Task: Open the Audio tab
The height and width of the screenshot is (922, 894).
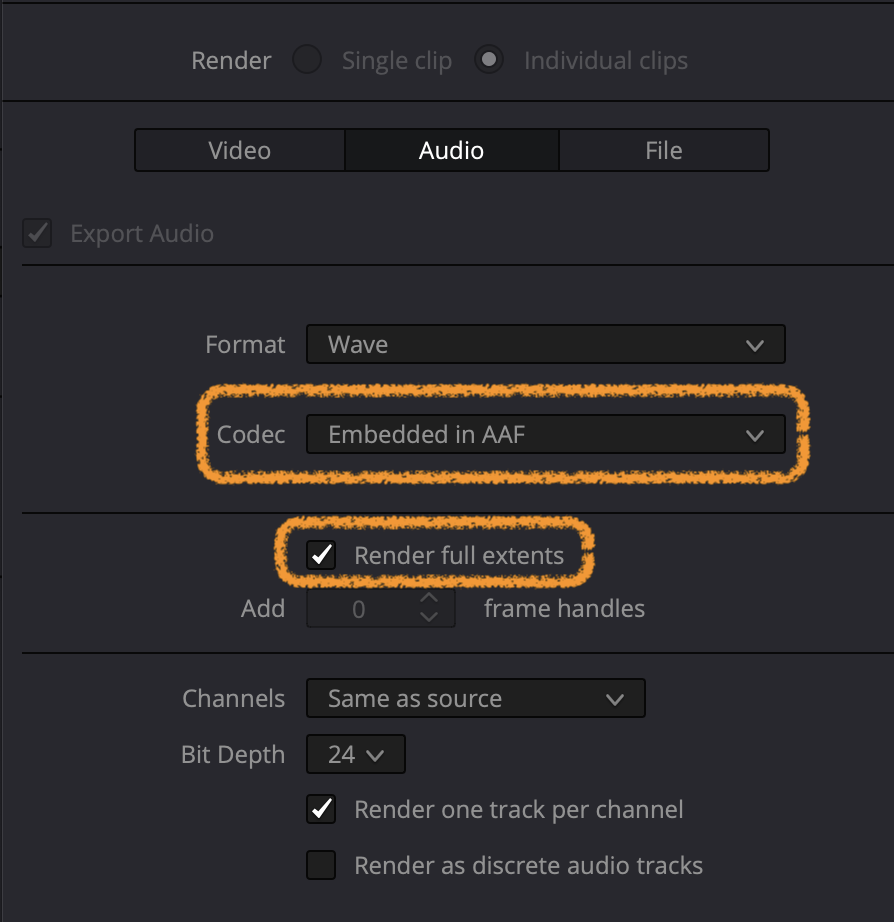Action: (x=452, y=151)
